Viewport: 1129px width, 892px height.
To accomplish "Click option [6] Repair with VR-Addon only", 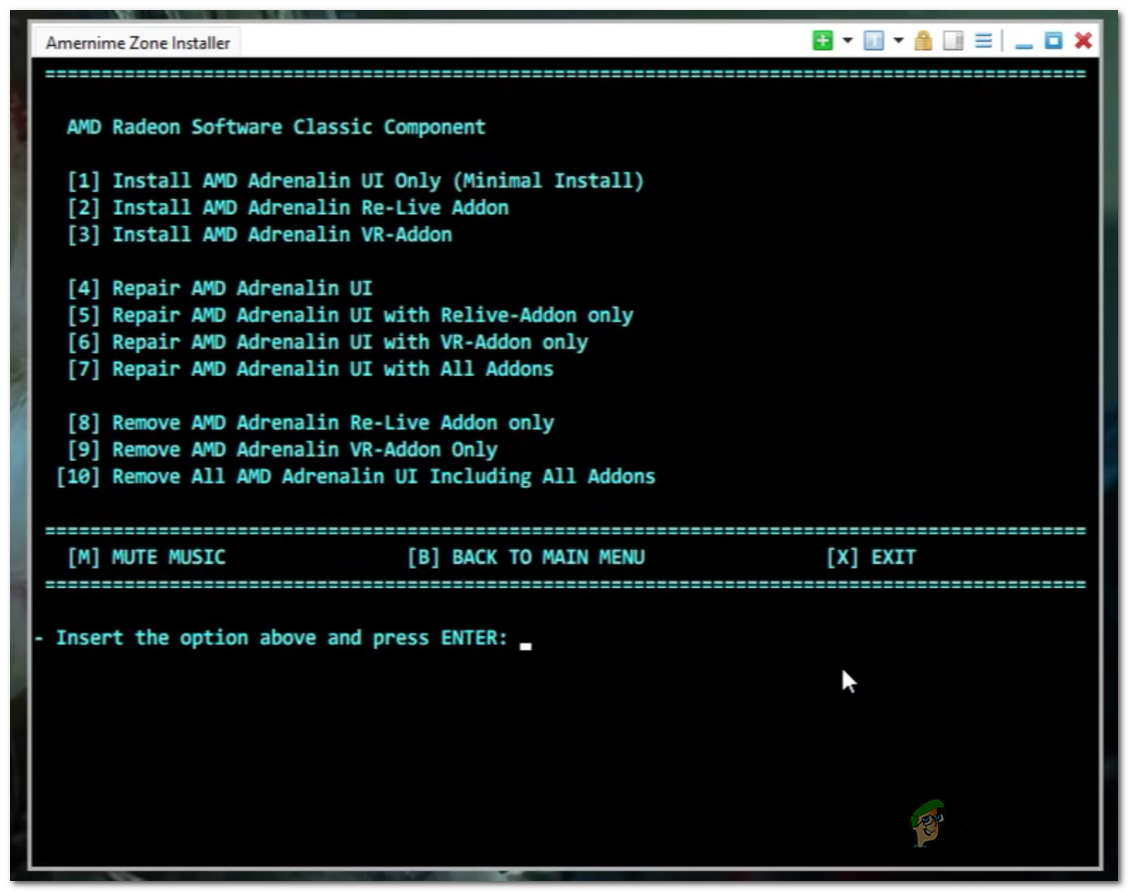I will (328, 342).
